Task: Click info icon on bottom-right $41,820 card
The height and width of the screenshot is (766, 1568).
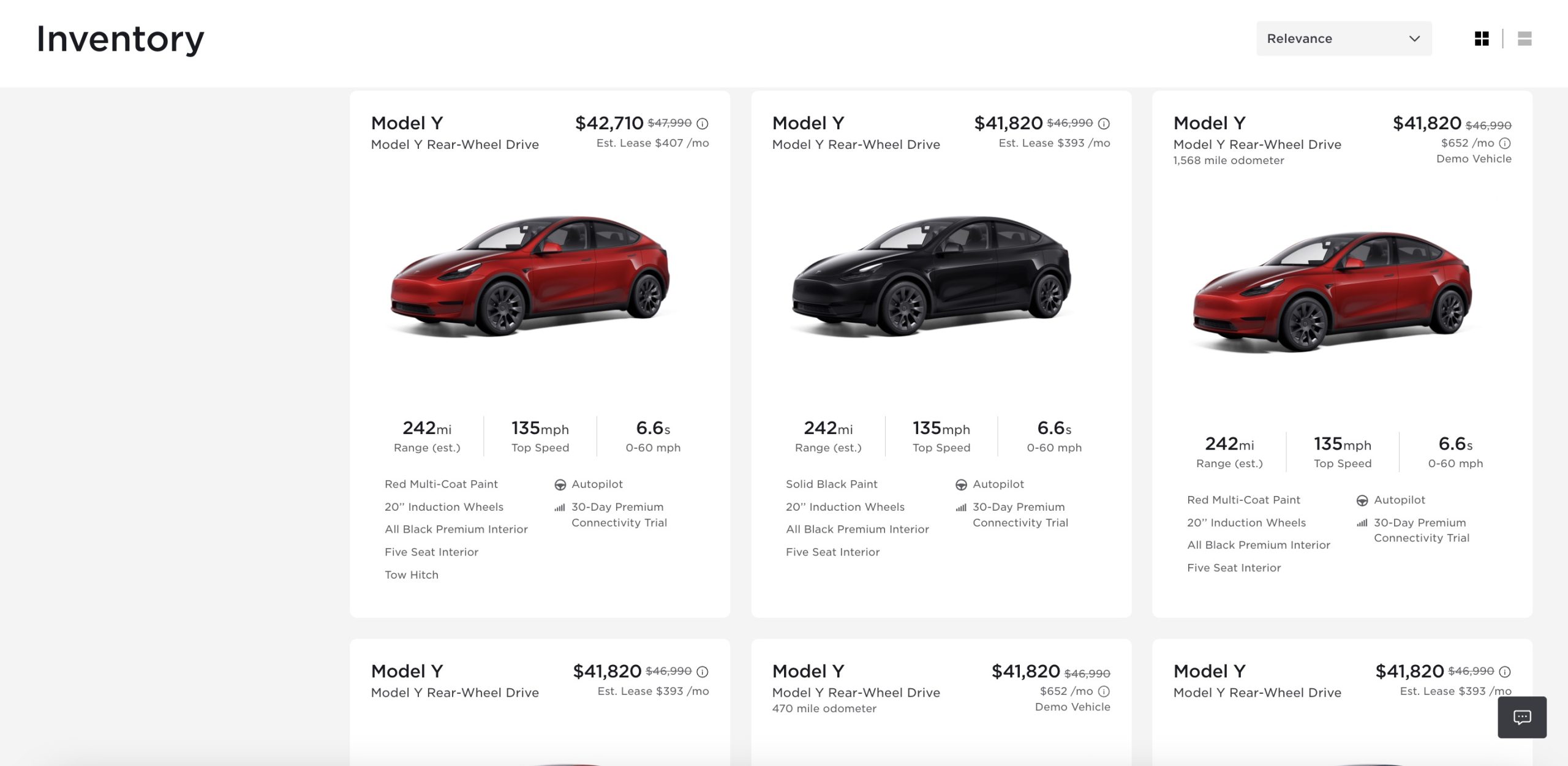Action: coord(1505,672)
